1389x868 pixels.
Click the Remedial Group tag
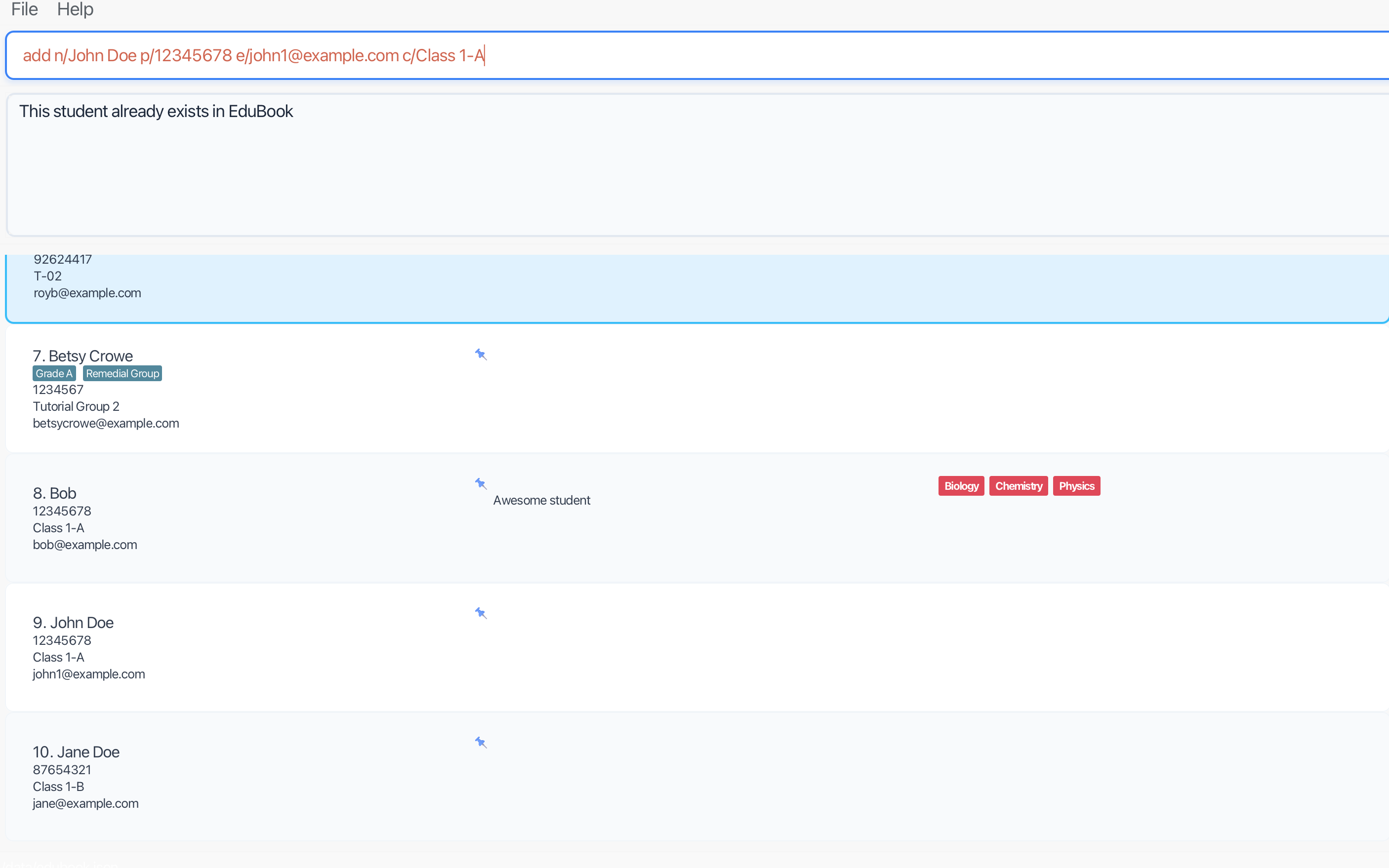click(123, 373)
